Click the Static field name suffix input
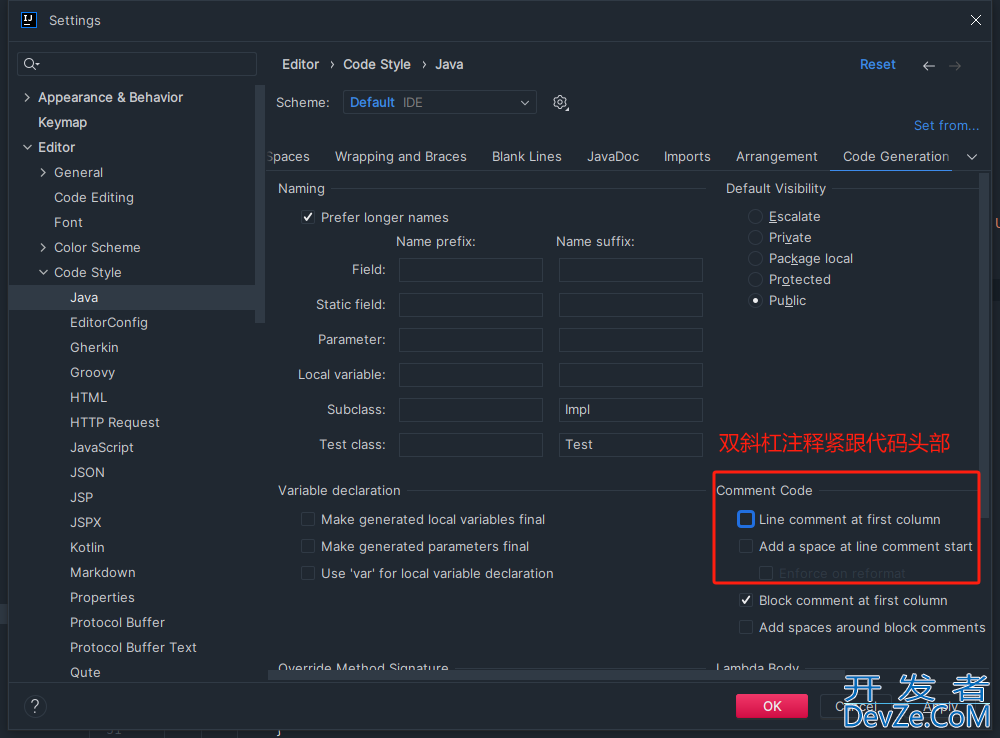Image resolution: width=1000 pixels, height=738 pixels. click(x=631, y=305)
